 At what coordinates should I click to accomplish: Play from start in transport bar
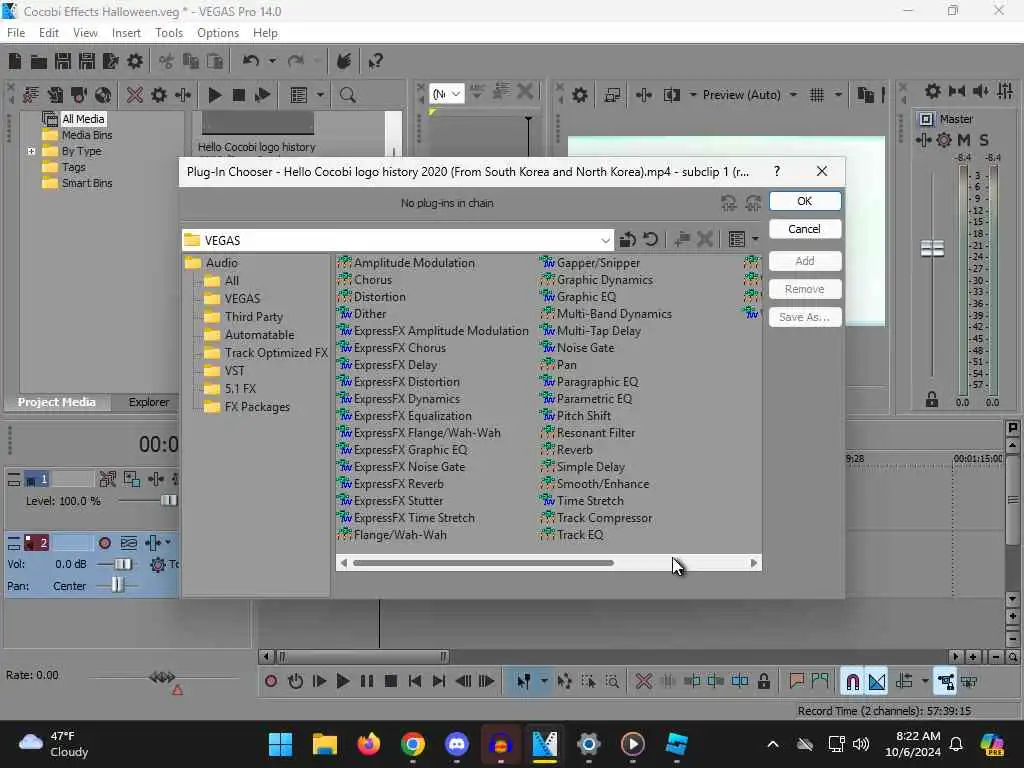pyautogui.click(x=319, y=681)
